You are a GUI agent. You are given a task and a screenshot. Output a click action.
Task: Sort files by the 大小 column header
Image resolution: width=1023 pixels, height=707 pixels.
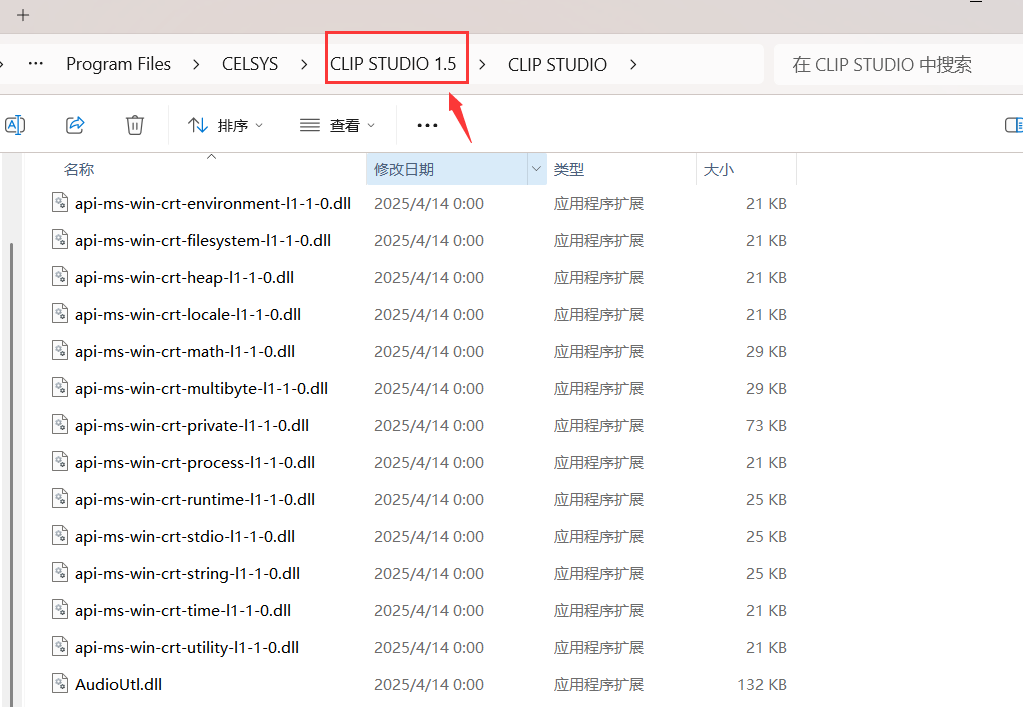point(719,168)
